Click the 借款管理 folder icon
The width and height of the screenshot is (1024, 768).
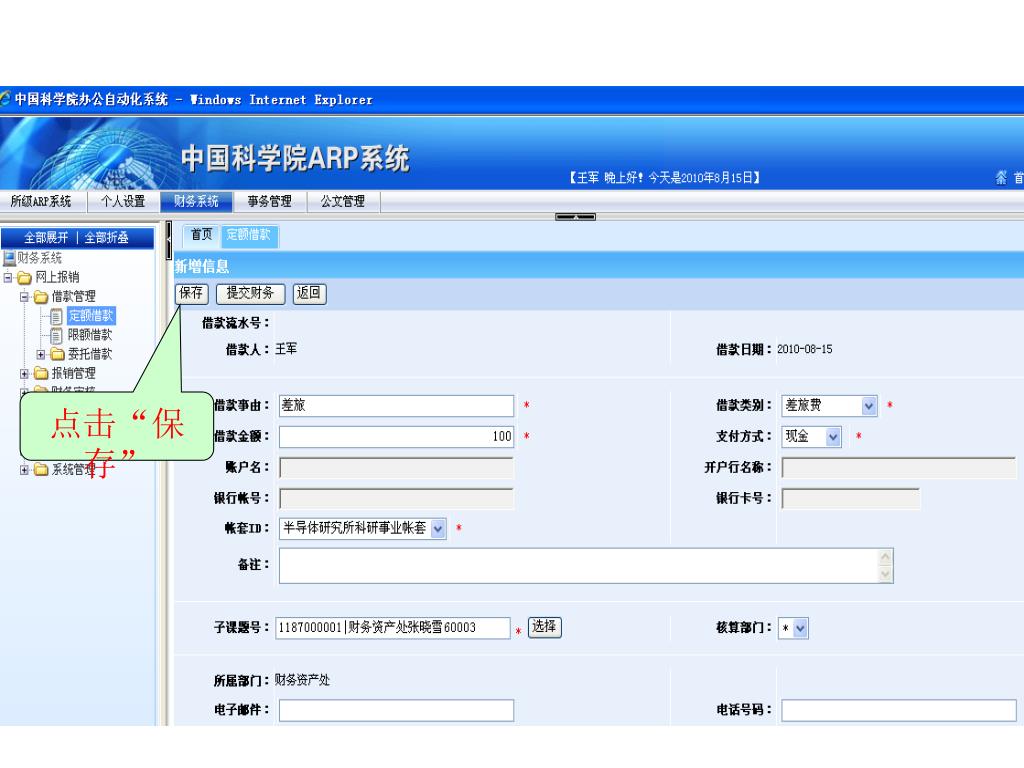[41, 297]
